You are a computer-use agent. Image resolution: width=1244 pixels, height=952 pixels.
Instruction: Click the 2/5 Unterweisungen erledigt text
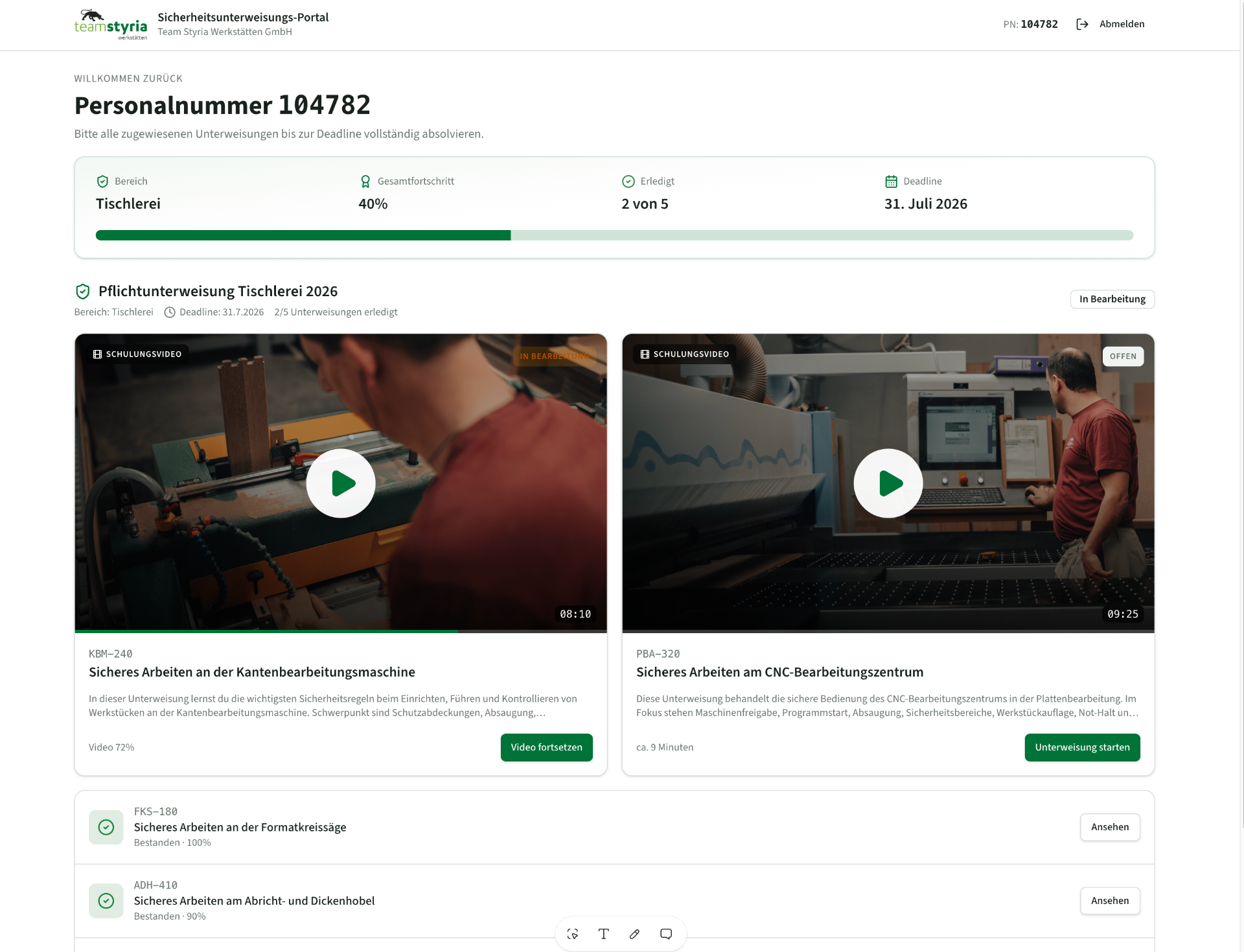click(x=336, y=312)
